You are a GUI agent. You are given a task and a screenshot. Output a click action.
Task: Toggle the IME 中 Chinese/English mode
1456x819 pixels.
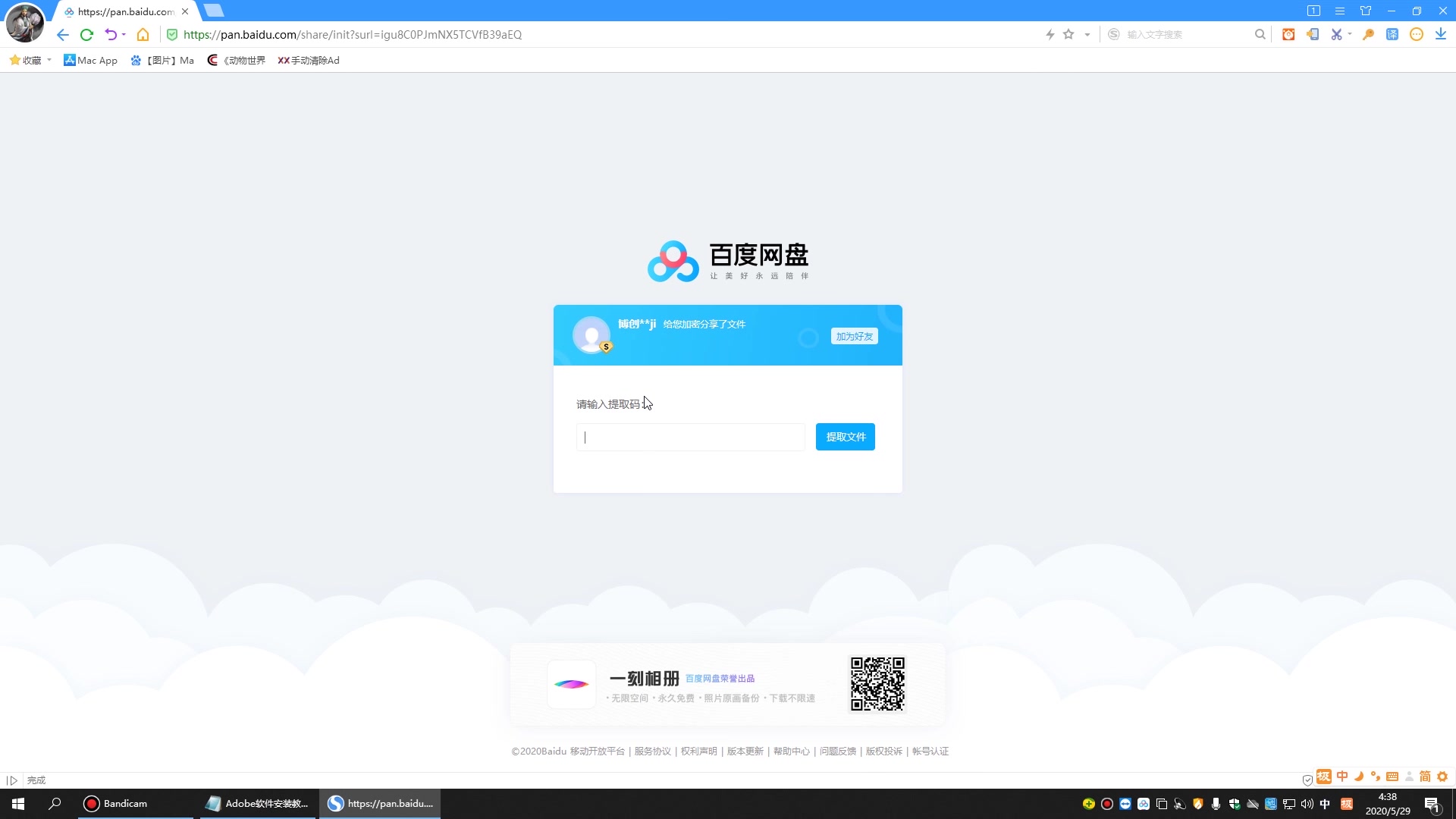coord(1342,777)
